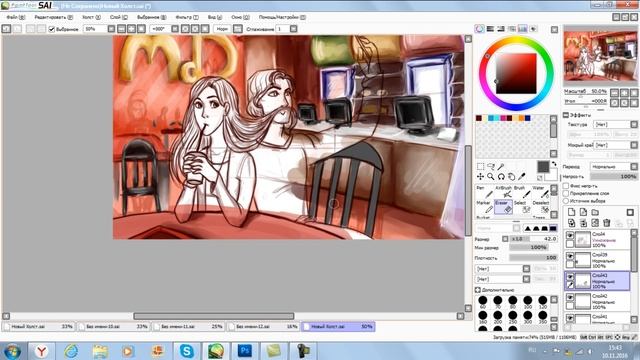The height and width of the screenshot is (360, 640).
Task: Enable the Источник выбора option
Action: click(566, 201)
